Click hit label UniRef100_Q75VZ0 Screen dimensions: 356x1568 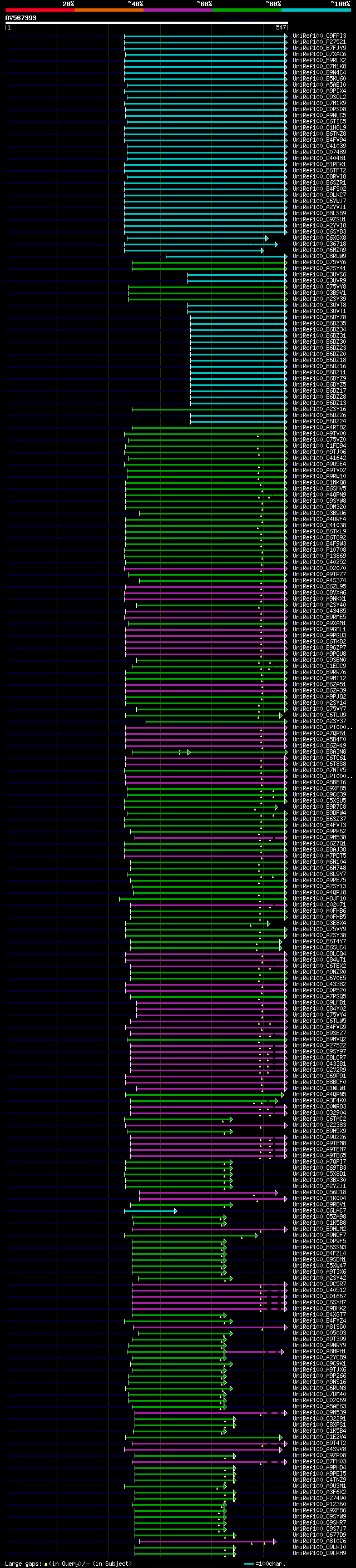click(319, 439)
